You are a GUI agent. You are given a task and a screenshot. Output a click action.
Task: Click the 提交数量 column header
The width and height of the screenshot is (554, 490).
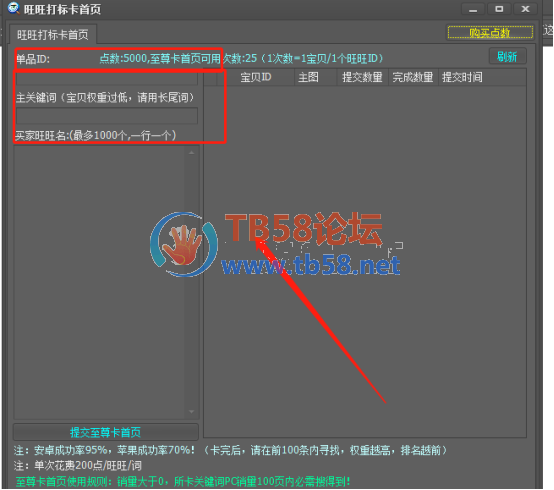click(362, 77)
